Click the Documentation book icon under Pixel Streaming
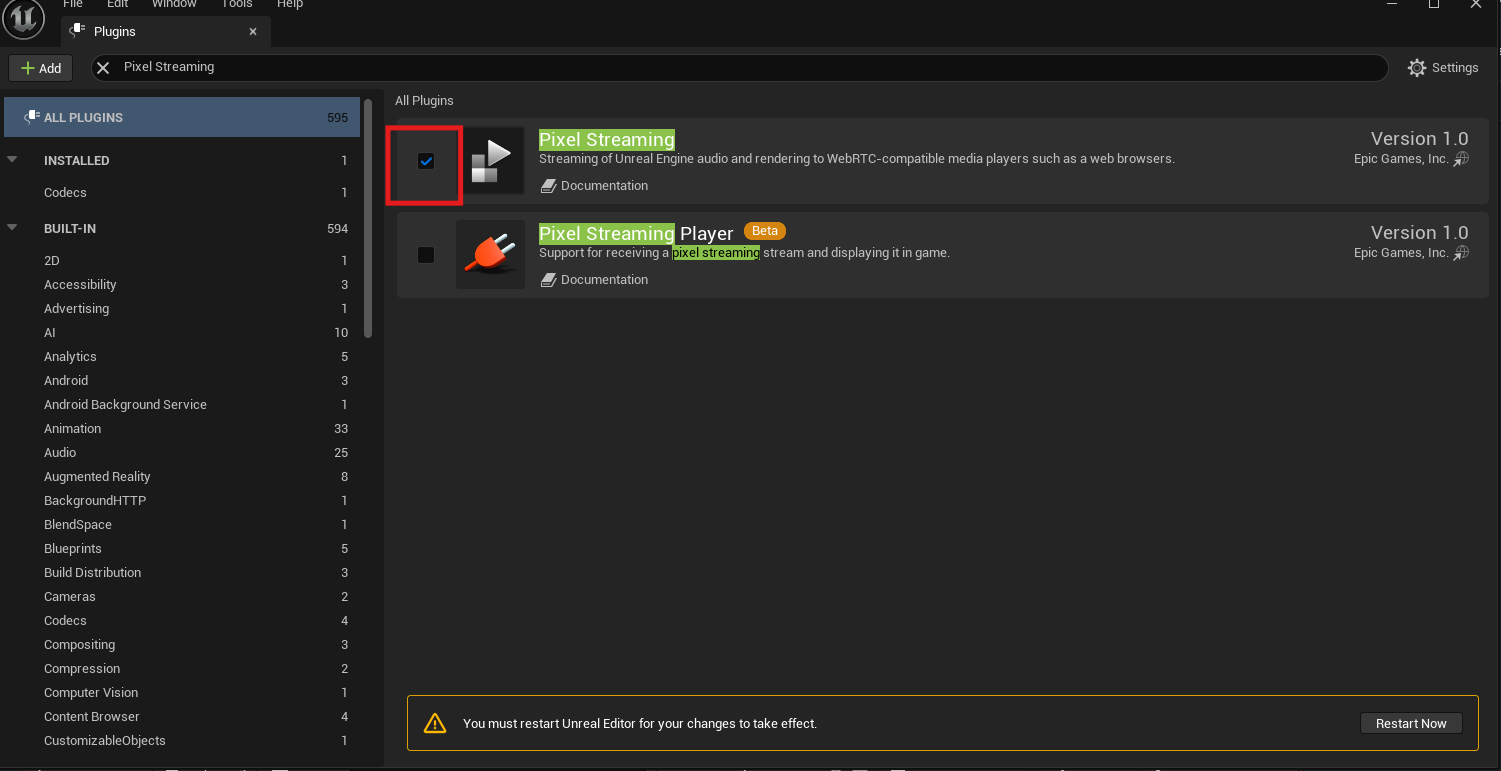This screenshot has height=771, width=1501. [x=548, y=186]
